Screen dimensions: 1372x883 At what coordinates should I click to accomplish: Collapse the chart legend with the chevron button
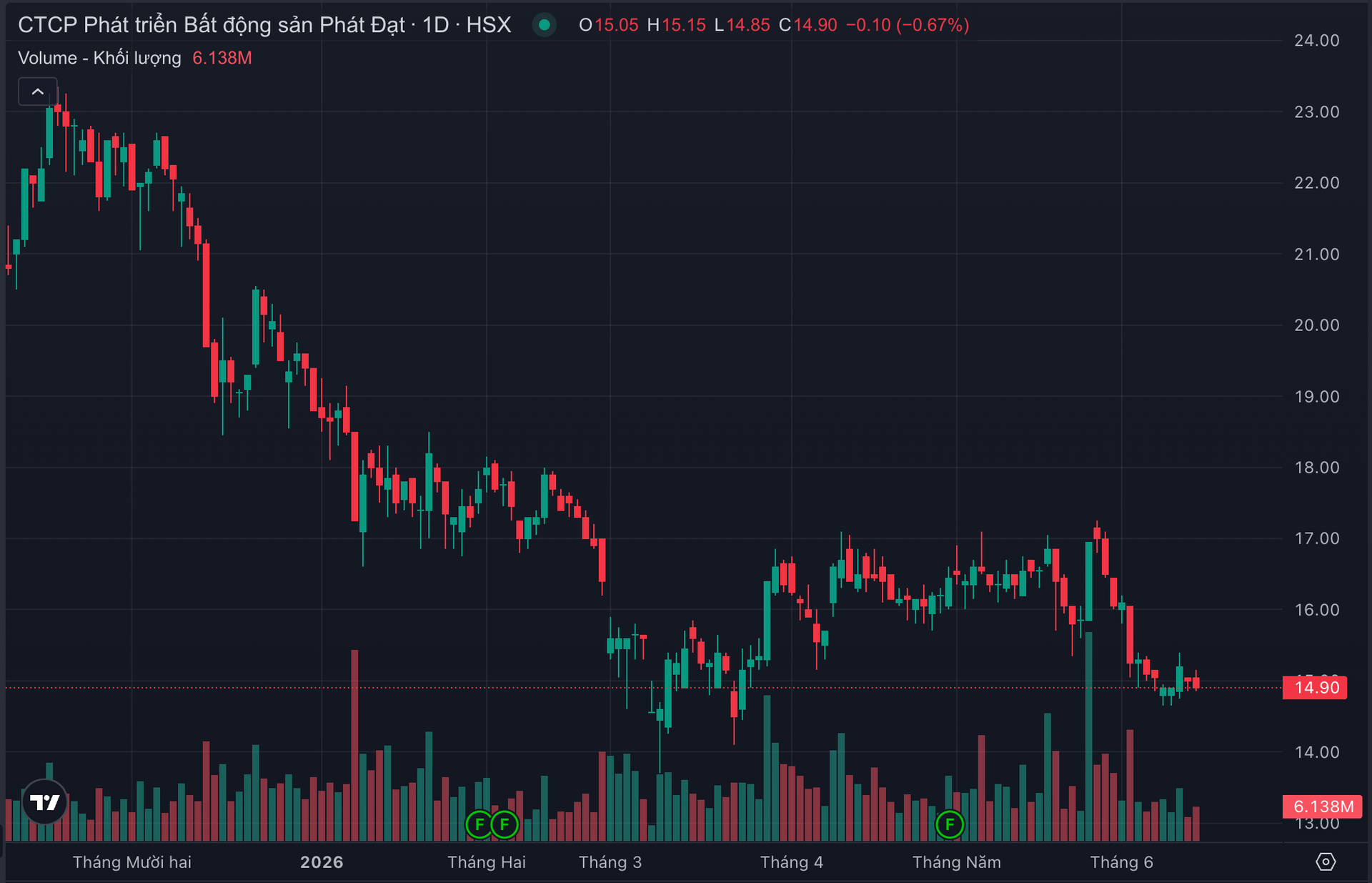click(x=38, y=92)
